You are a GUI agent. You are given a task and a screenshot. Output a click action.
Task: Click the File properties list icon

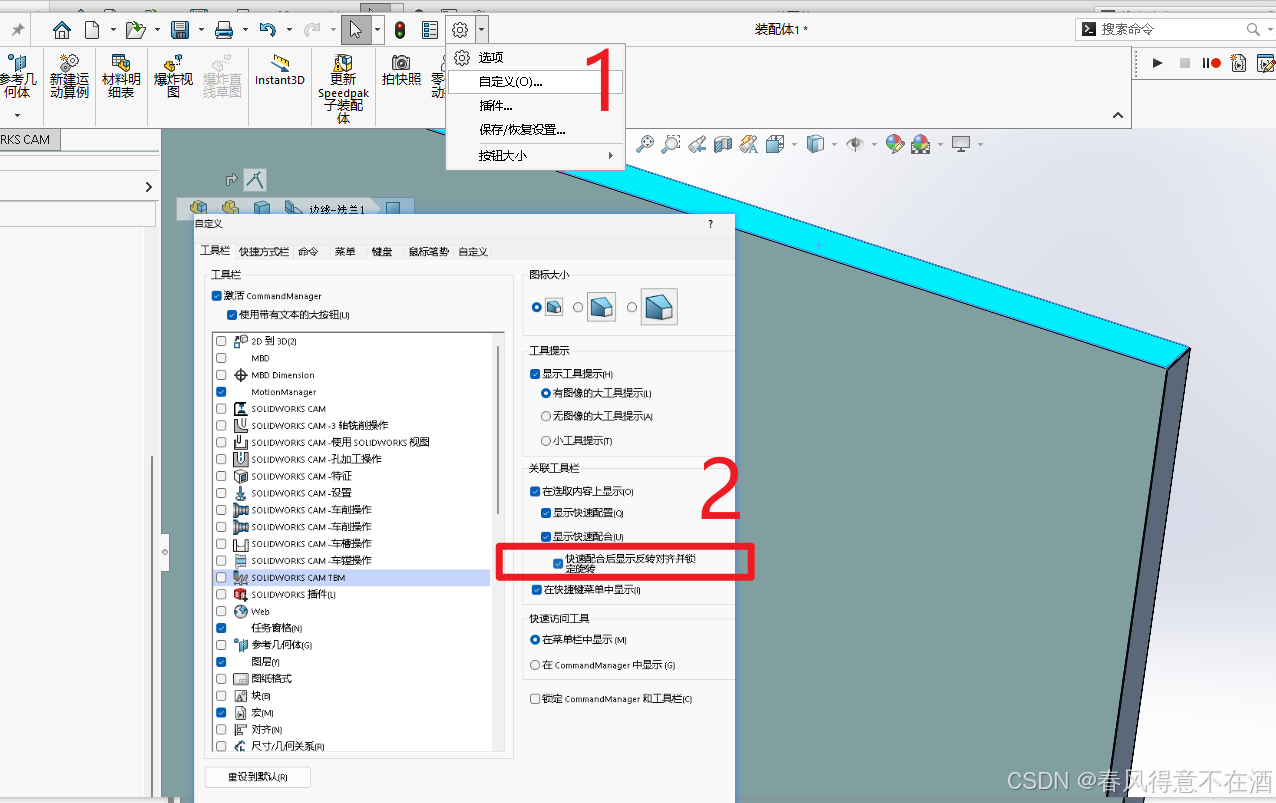[430, 30]
